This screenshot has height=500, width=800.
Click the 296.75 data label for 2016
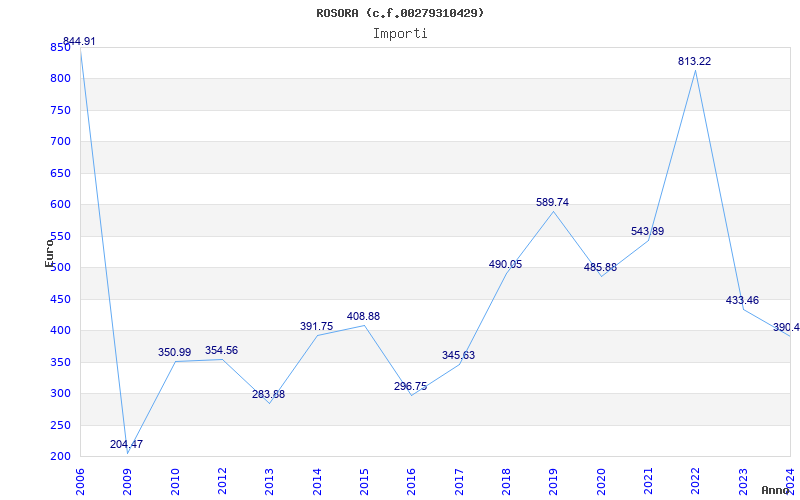[x=410, y=387]
